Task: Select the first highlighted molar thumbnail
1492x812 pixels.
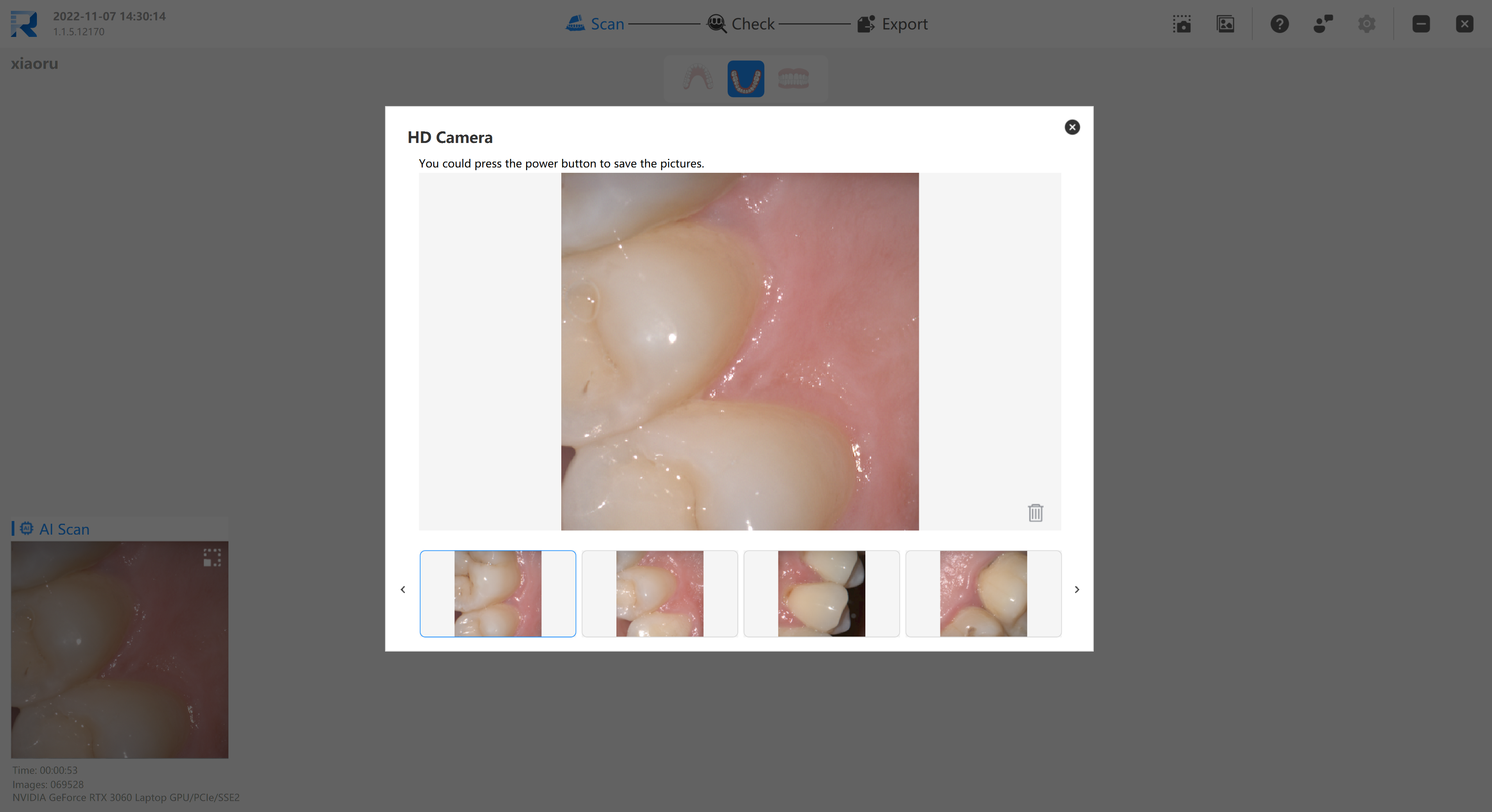Action: coord(497,594)
